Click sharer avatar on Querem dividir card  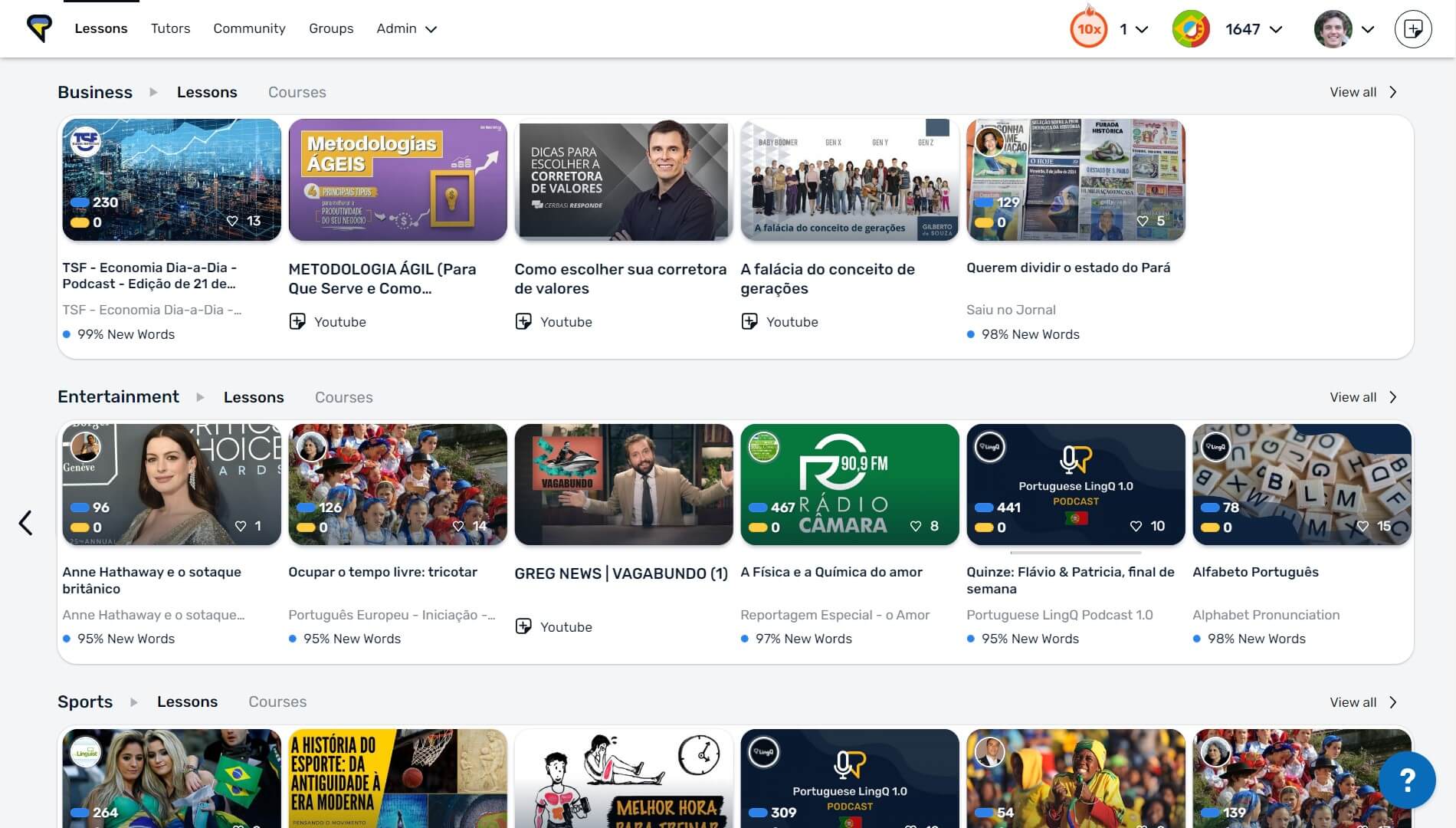coord(989,142)
